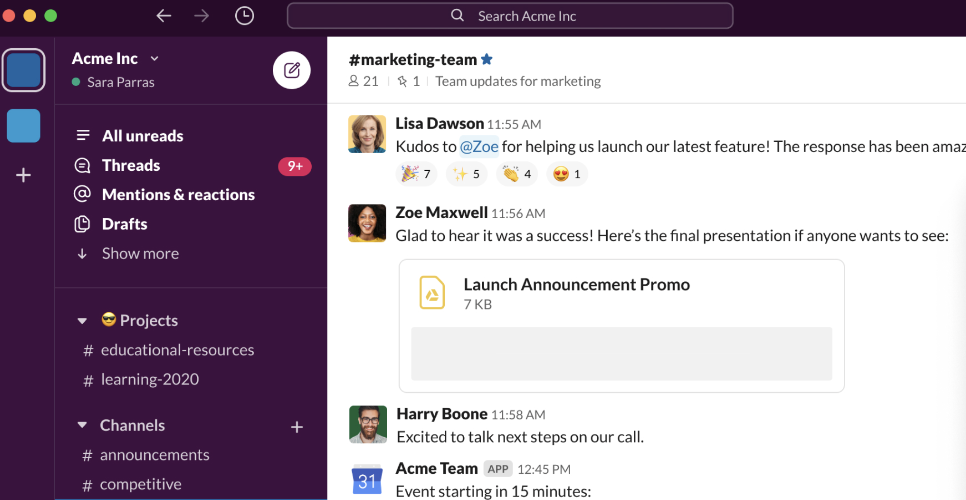Click Sara Parras status name

tap(121, 83)
